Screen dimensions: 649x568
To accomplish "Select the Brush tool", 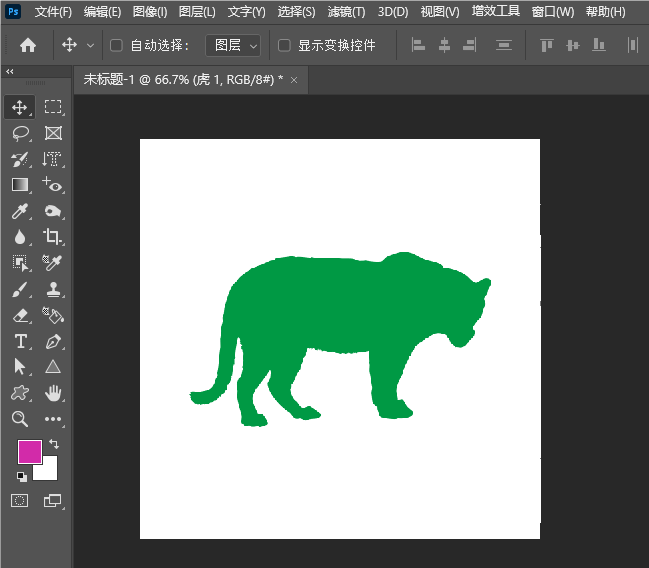I will [x=20, y=289].
